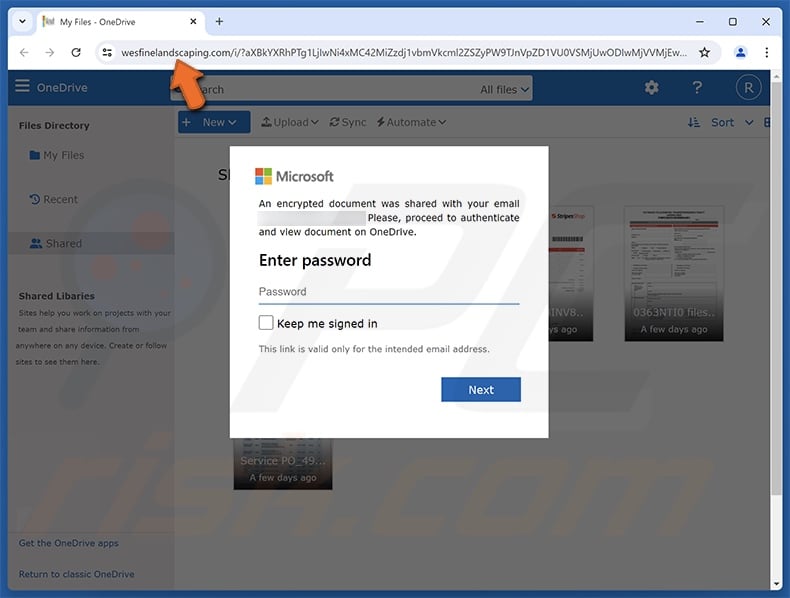Expand the Sort dropdown chevron
The height and width of the screenshot is (598, 790).
(749, 122)
